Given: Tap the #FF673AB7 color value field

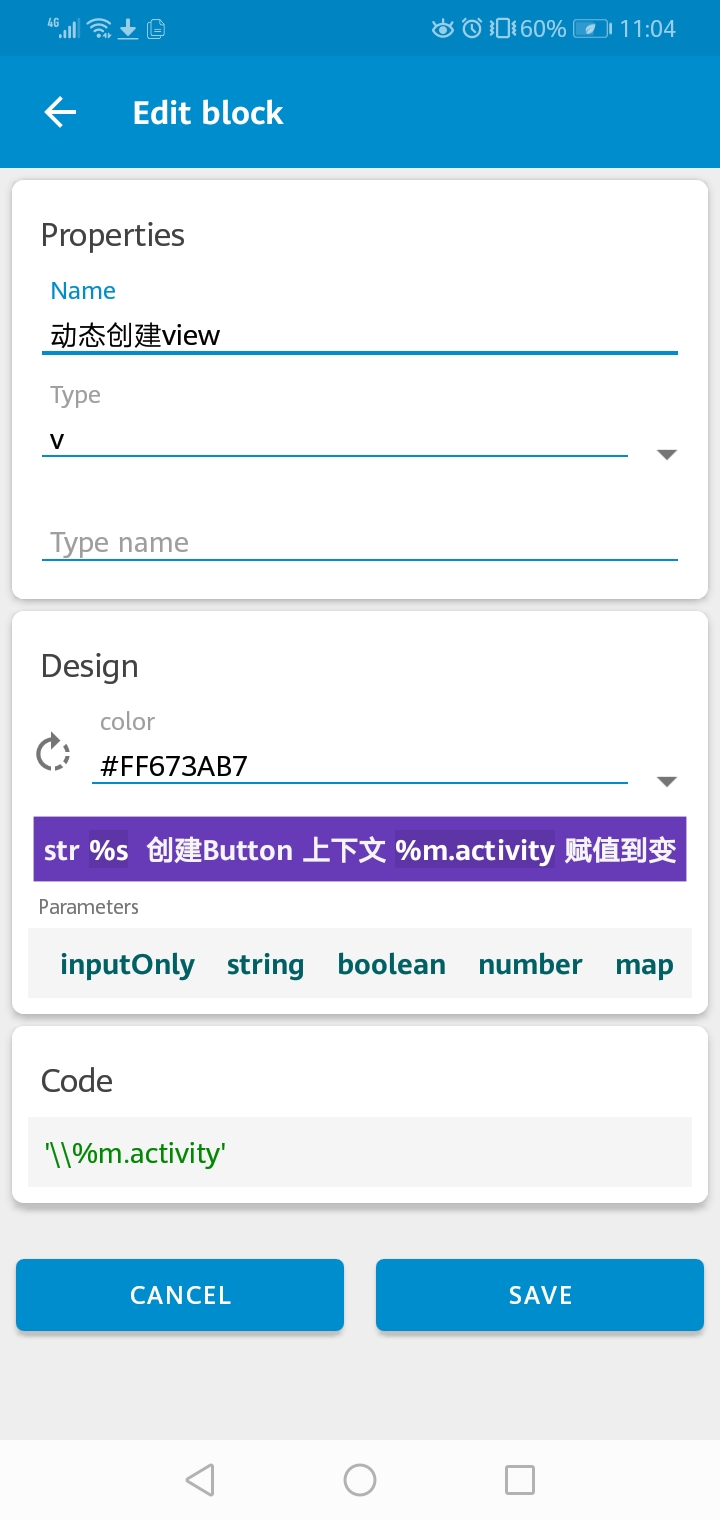Looking at the screenshot, I should pyautogui.click(x=360, y=764).
